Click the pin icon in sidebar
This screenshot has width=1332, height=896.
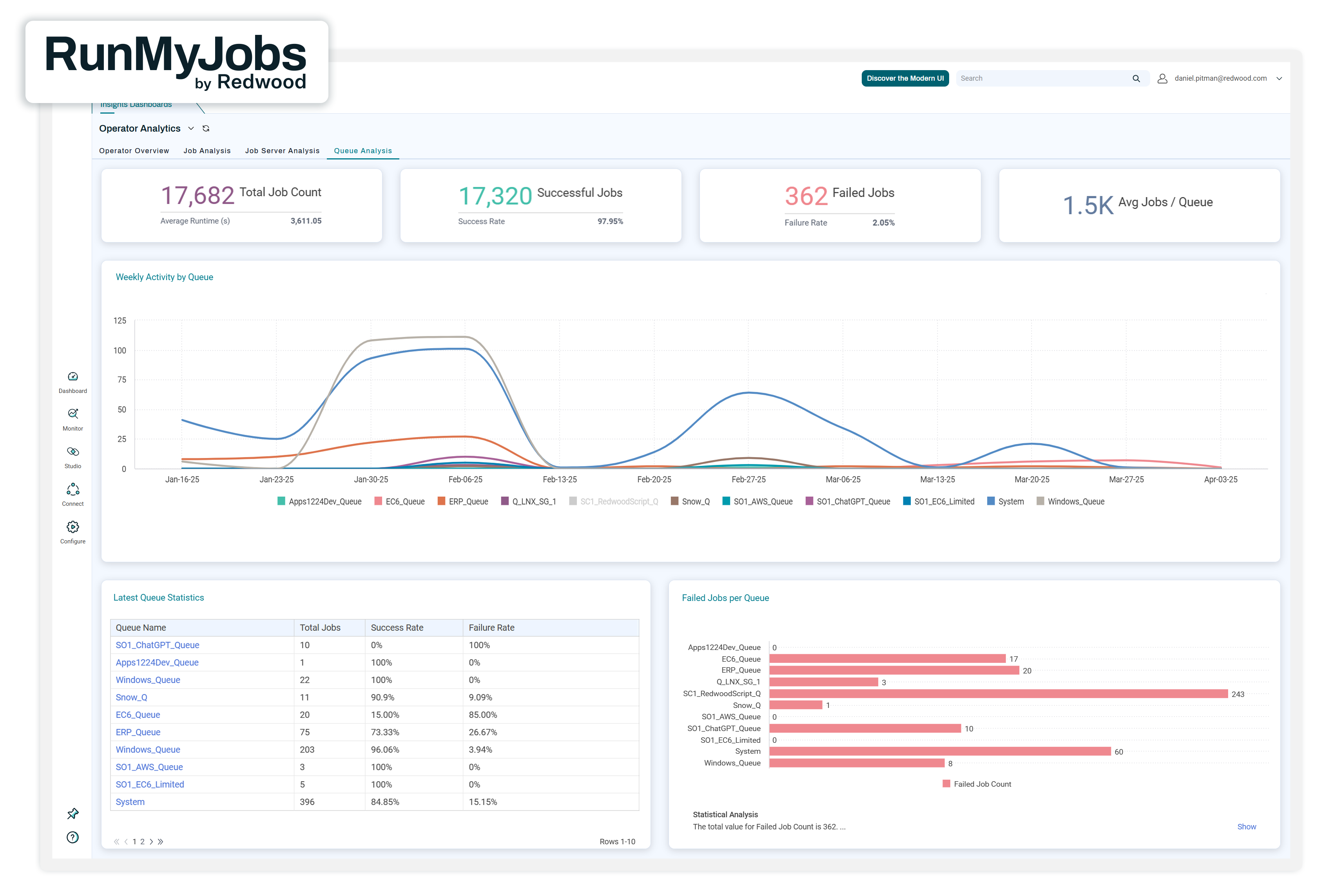click(72, 813)
